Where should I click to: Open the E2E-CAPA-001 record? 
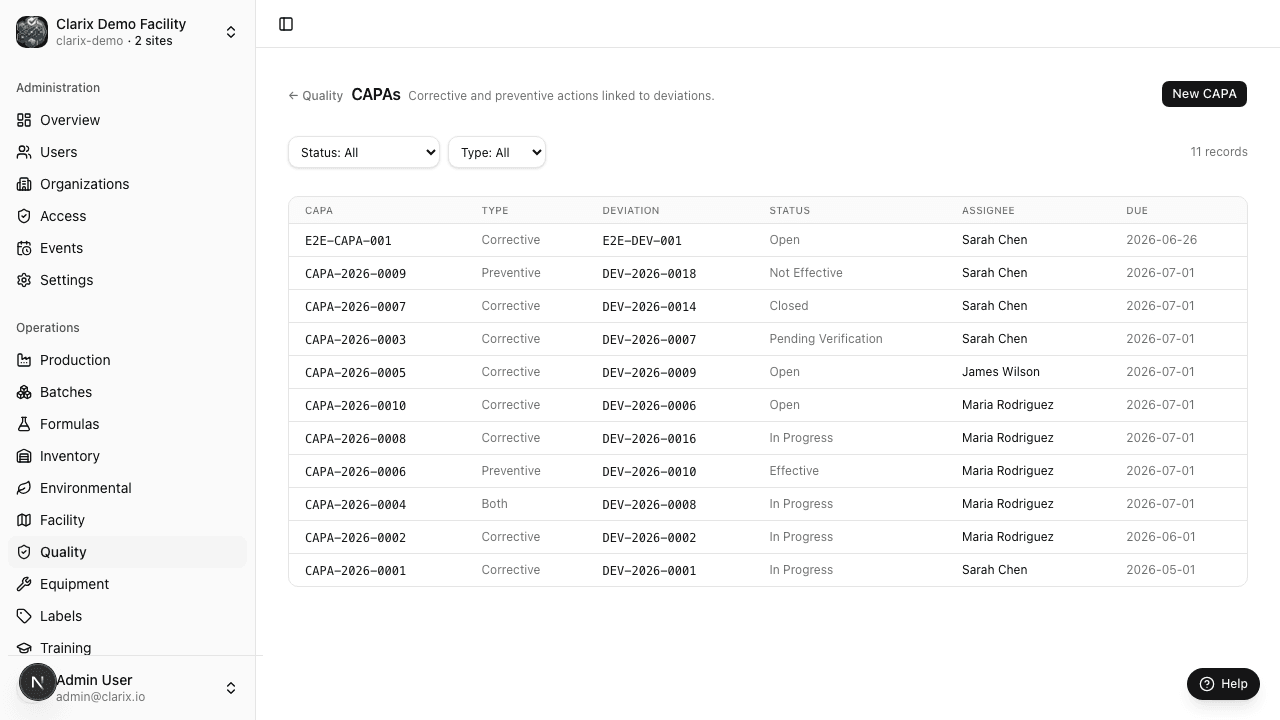(x=348, y=240)
